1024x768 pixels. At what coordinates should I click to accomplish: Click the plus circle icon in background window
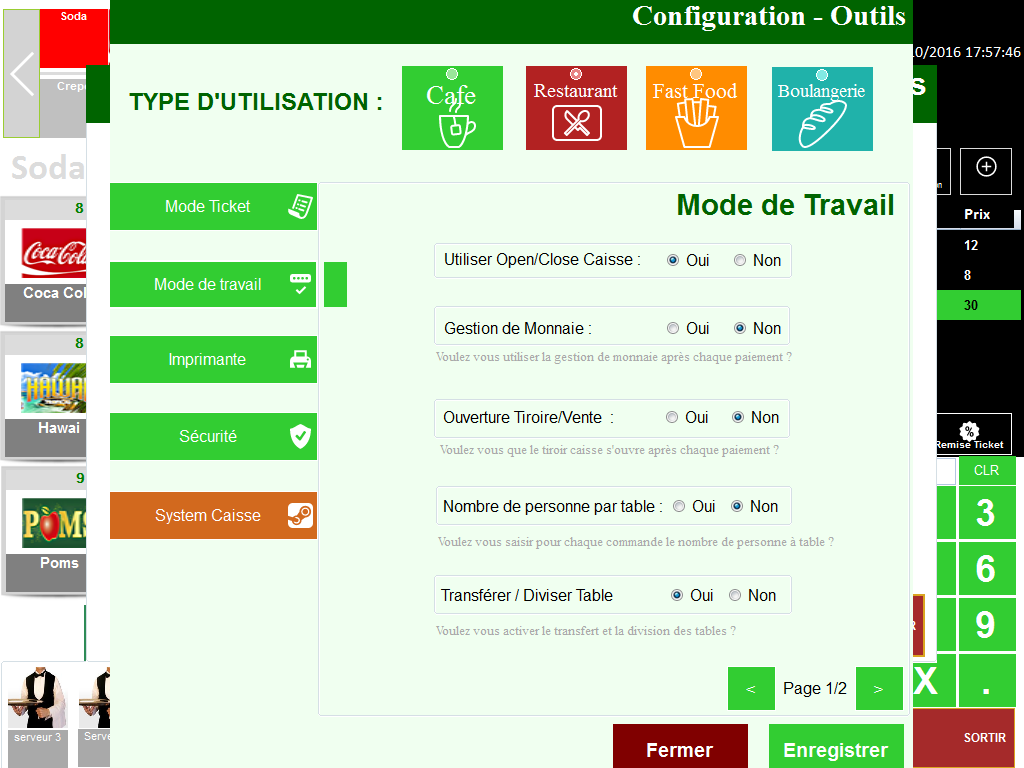(986, 167)
